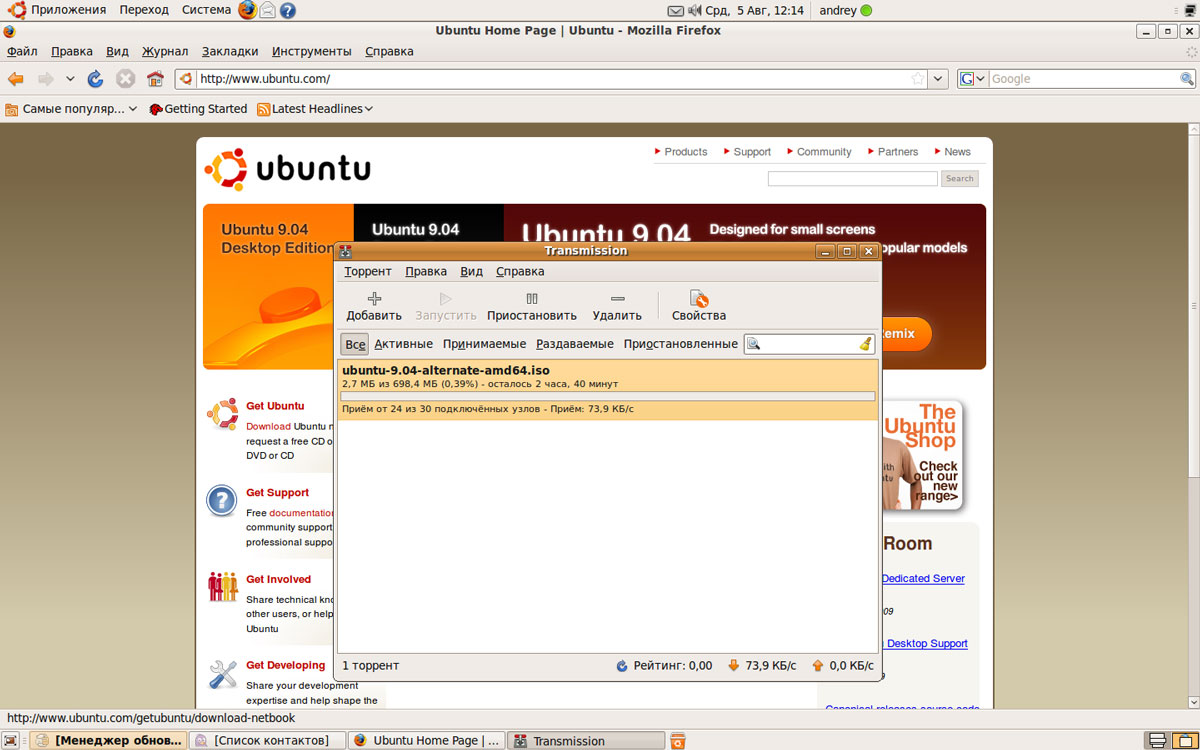The height and width of the screenshot is (750, 1200).
Task: Open search engine selector dropdown
Action: (x=973, y=79)
